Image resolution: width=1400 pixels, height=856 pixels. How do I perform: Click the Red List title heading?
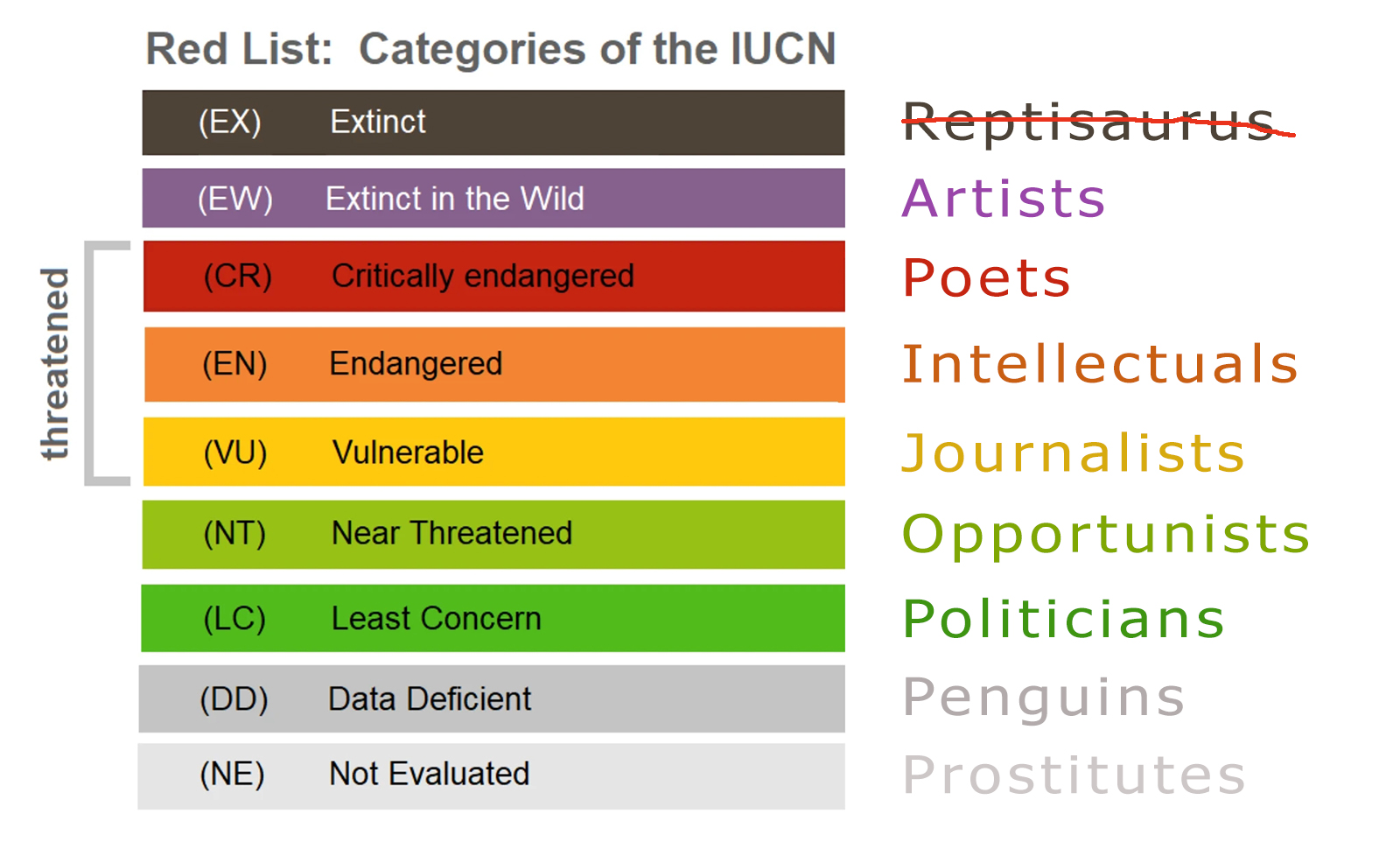[x=491, y=49]
